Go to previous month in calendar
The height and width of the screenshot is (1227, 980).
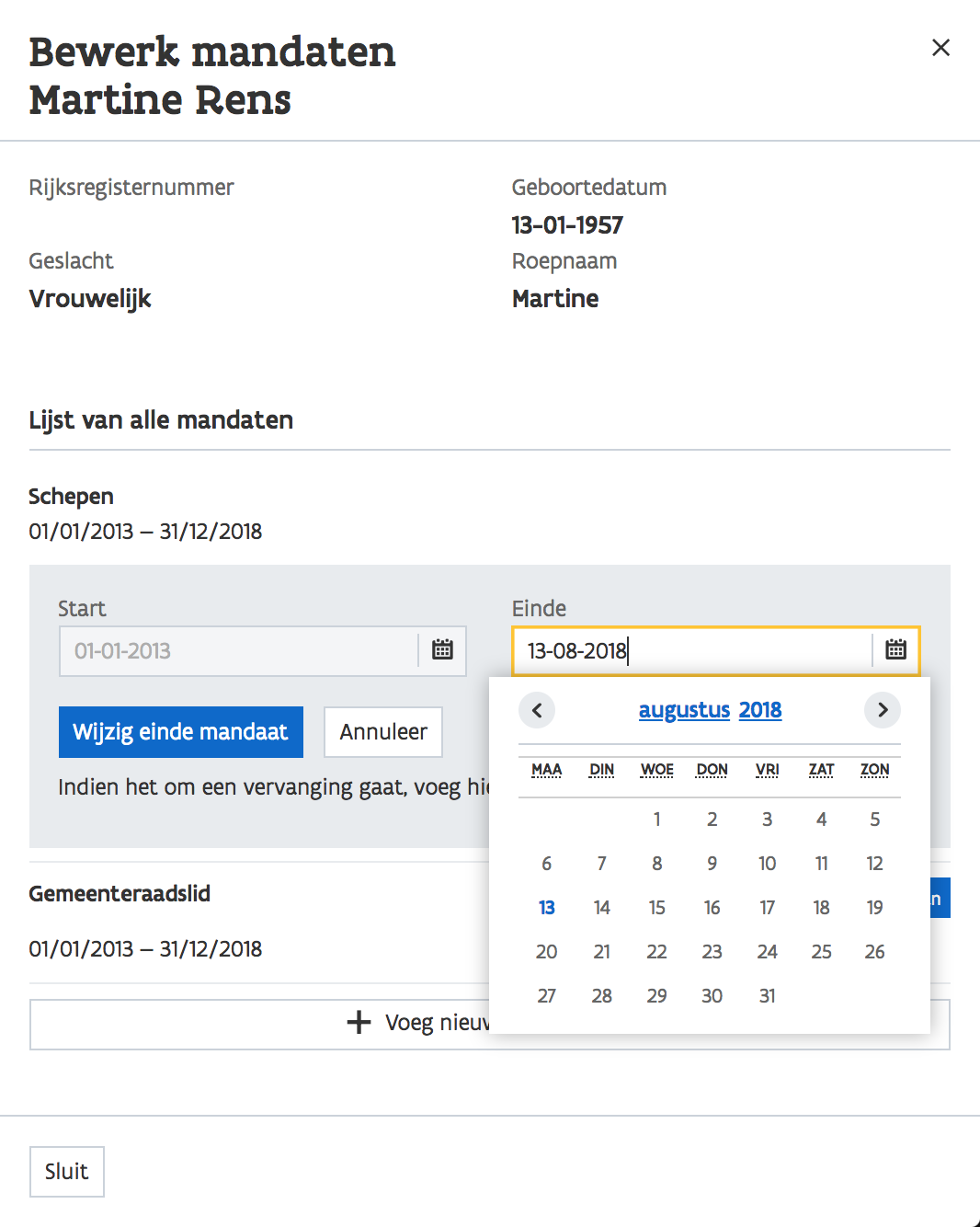pyautogui.click(x=537, y=710)
